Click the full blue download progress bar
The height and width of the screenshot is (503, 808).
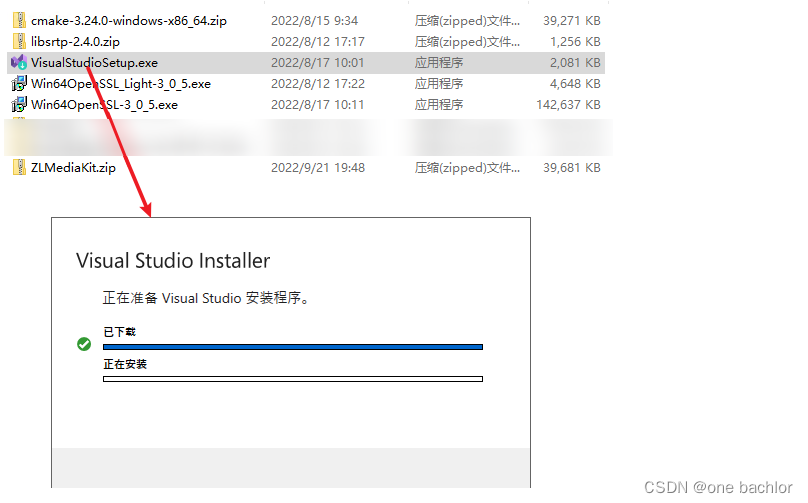click(293, 347)
